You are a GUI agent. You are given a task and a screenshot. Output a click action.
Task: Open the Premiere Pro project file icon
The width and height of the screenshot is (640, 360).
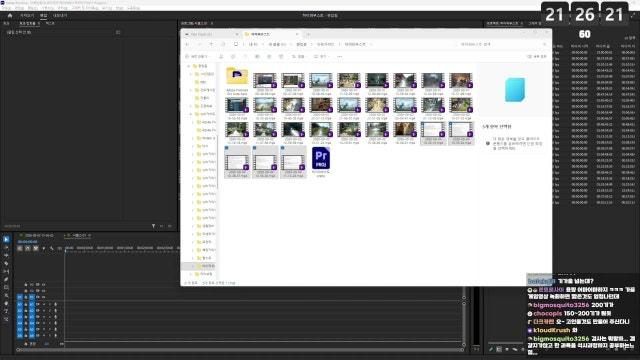[321, 158]
